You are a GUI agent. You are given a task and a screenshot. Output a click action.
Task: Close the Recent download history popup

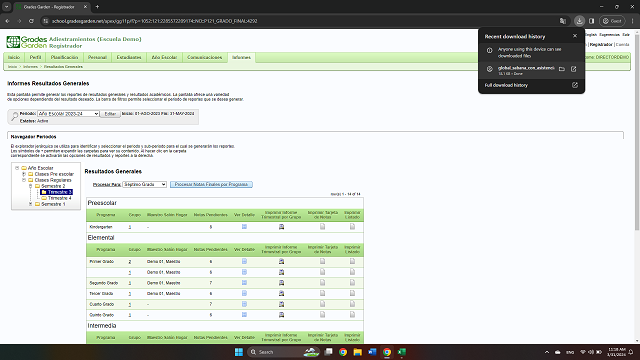click(x=575, y=36)
